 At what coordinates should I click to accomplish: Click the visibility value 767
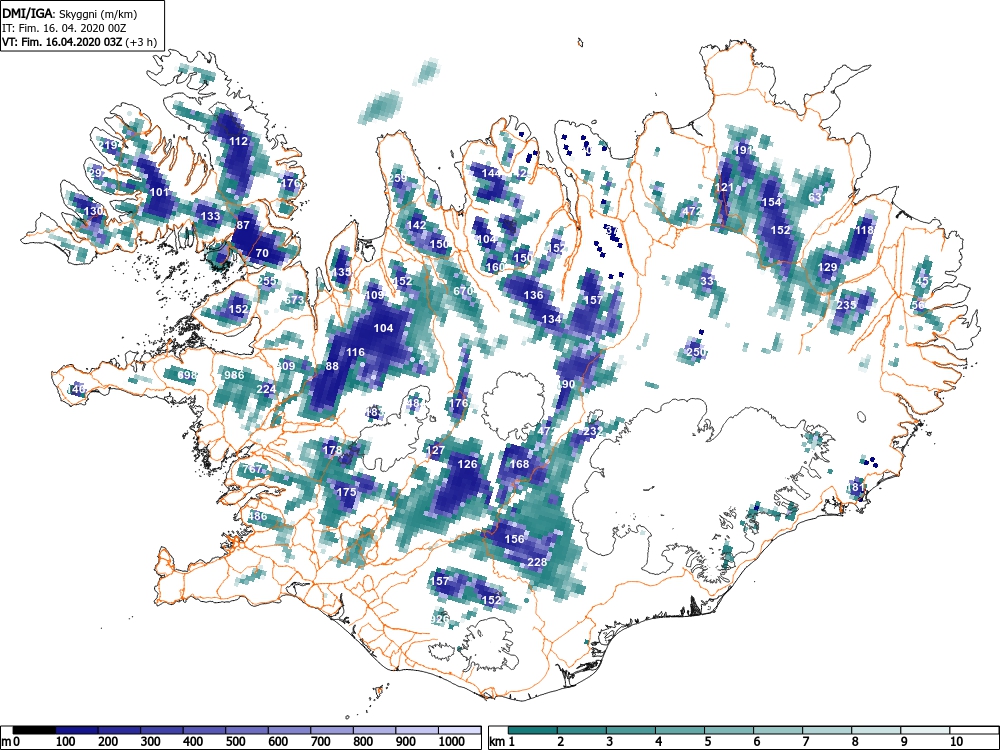click(x=252, y=469)
